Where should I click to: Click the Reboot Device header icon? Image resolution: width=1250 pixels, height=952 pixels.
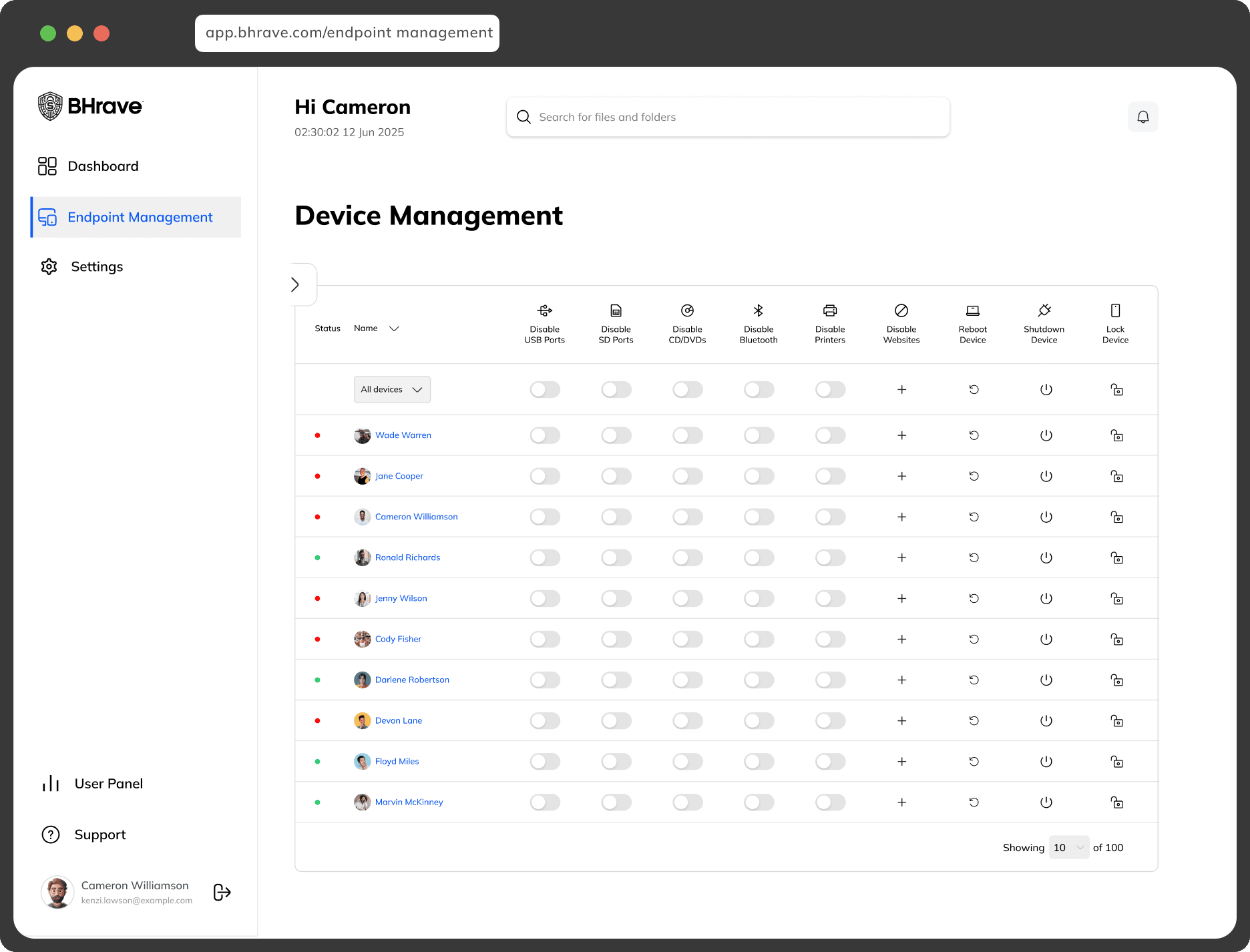973,310
